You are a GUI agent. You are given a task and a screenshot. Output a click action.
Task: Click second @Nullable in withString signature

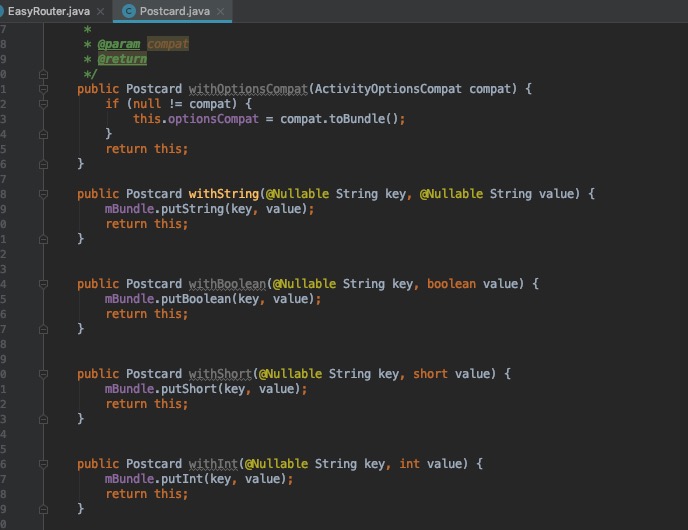tap(452, 194)
